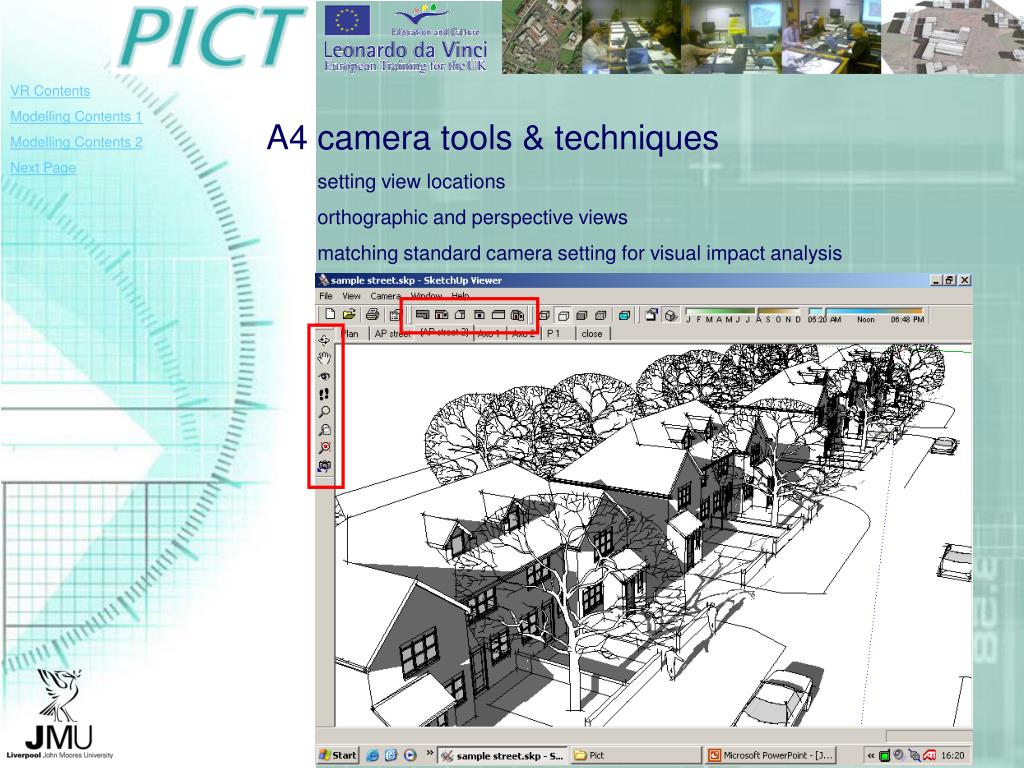Go to the Next Page link
This screenshot has width=1024, height=768.
coord(43,167)
